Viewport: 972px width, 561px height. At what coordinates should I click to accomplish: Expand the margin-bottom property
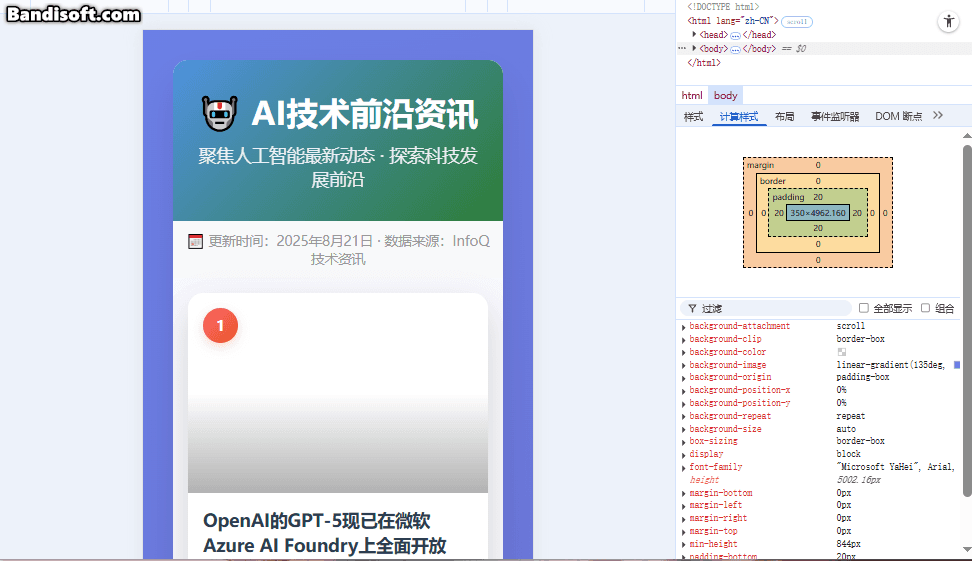684,494
